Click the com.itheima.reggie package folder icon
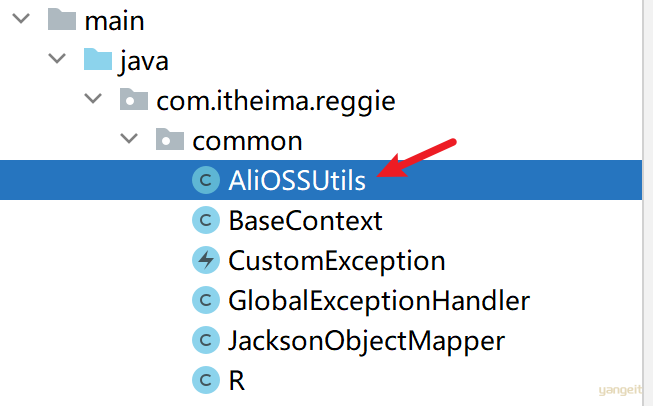Screen dimensions: 653x406 pos(134,99)
